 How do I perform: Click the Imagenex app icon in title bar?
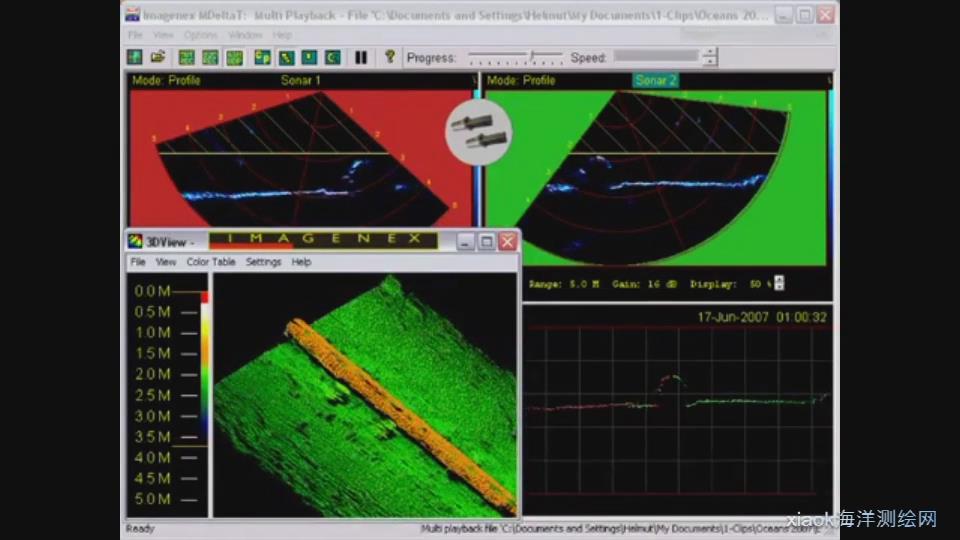tap(132, 15)
